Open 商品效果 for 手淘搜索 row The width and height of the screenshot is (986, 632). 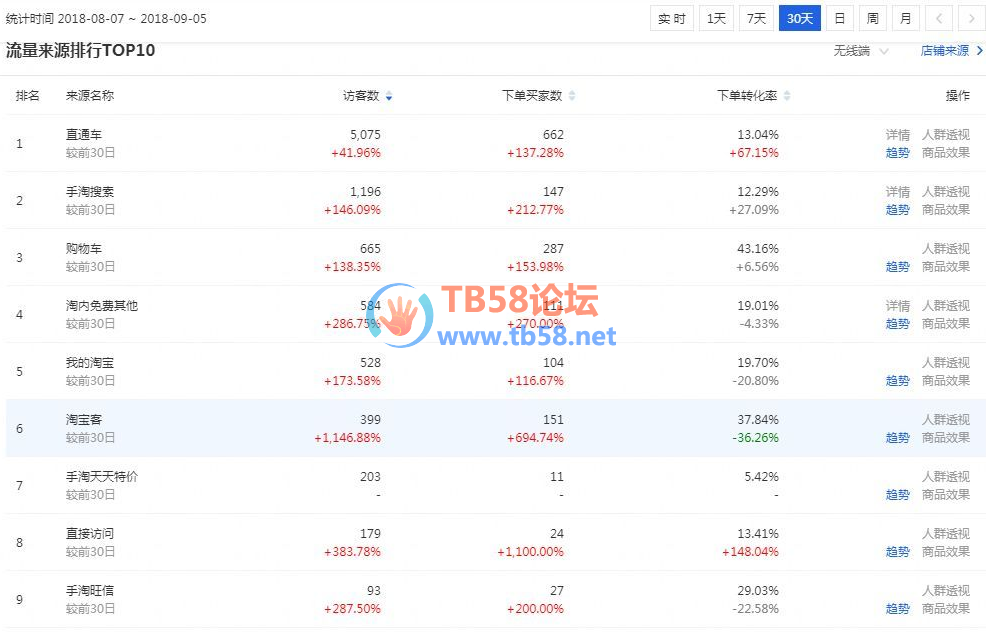946,210
